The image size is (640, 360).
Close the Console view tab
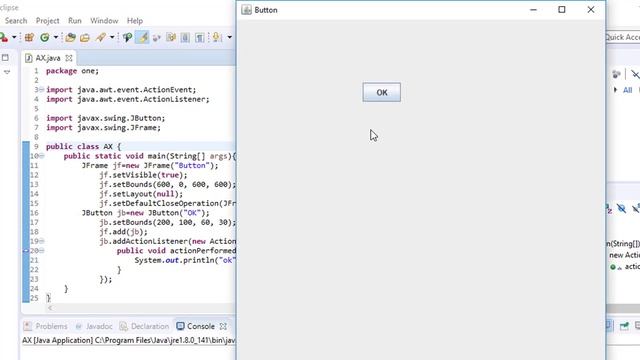(223, 327)
